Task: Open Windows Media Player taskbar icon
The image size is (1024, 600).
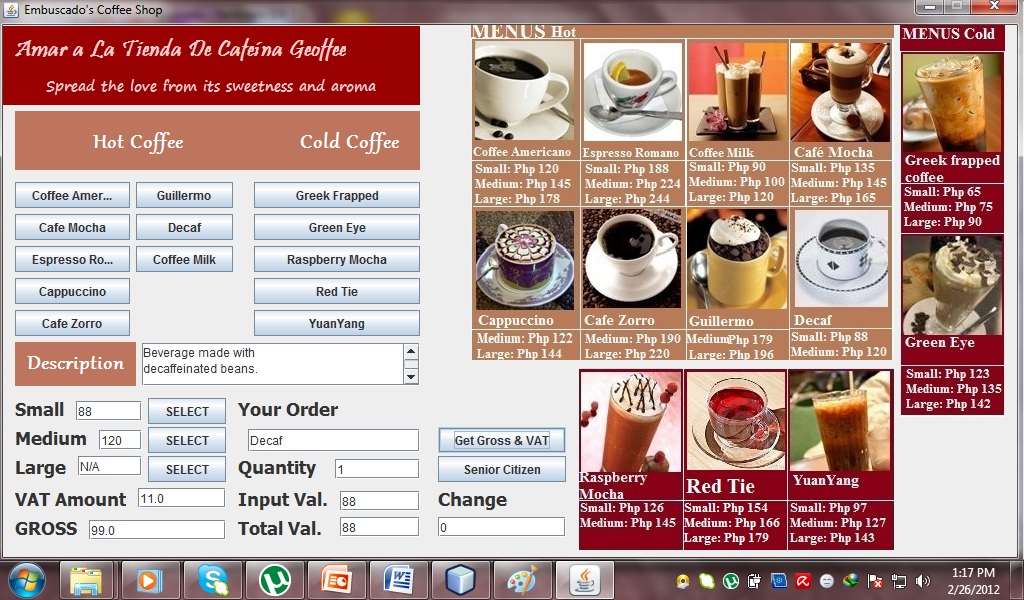Action: tap(150, 580)
